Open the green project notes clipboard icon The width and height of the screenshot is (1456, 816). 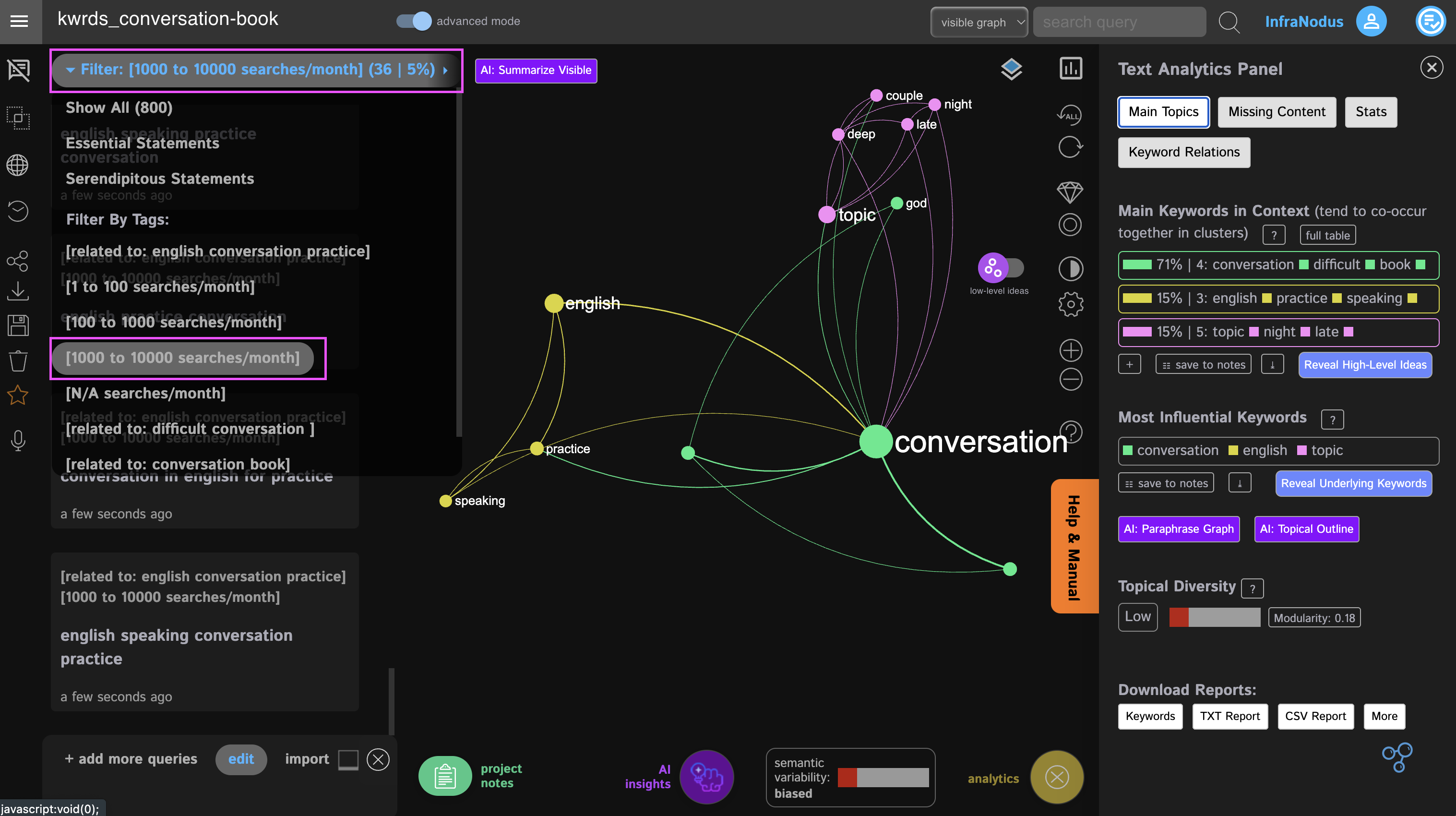(445, 776)
